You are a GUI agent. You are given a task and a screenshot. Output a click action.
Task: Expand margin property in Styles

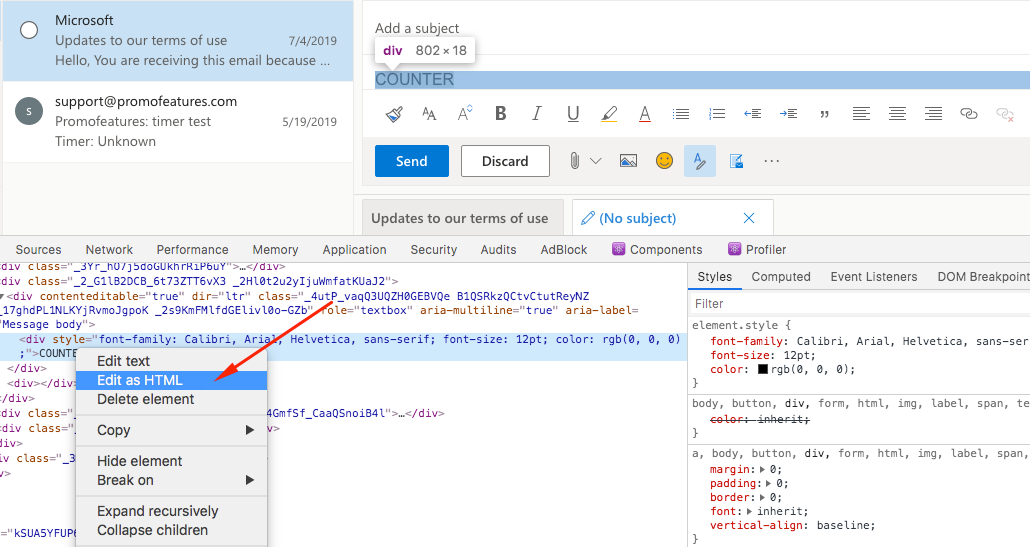pyautogui.click(x=763, y=470)
